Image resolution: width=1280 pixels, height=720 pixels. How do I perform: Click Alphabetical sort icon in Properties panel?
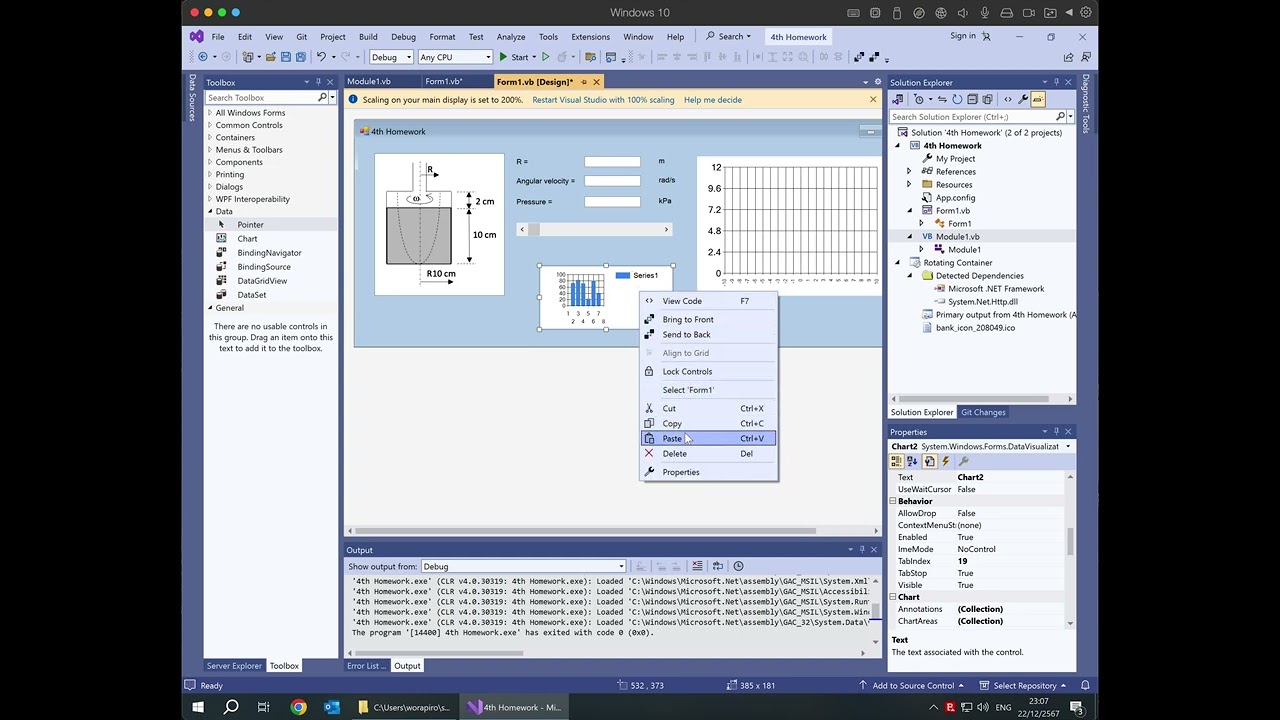tap(913, 461)
